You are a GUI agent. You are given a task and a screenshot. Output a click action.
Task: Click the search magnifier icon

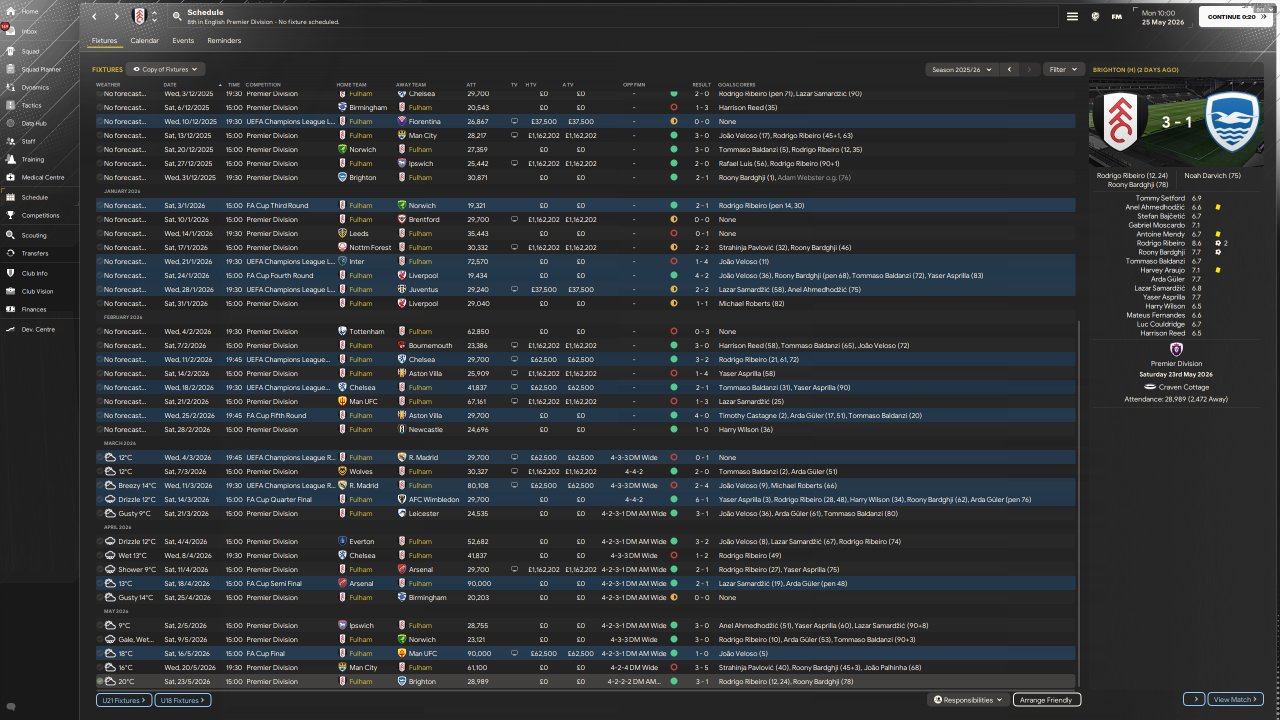tap(177, 17)
